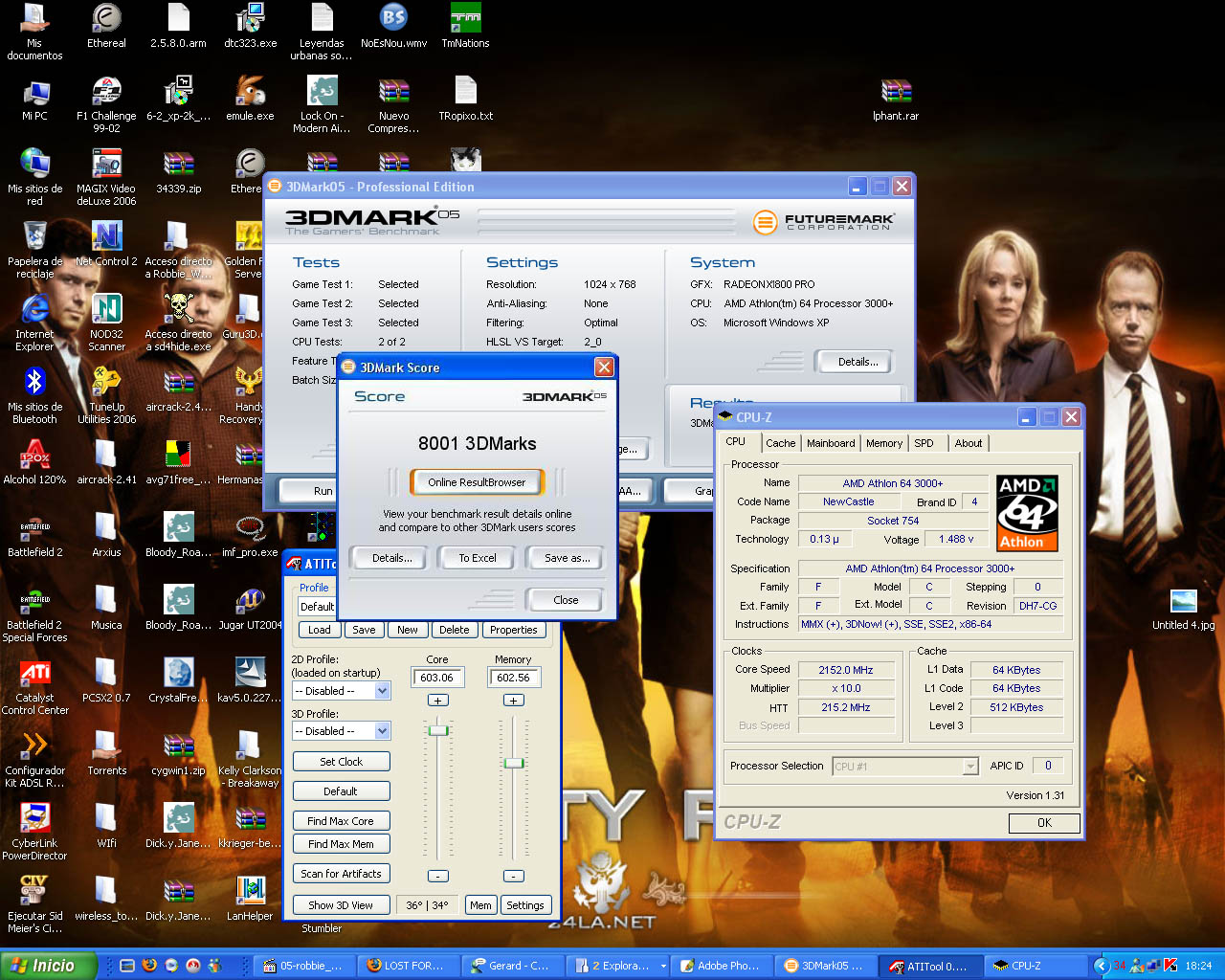The height and width of the screenshot is (980, 1225).
Task: Select the emule.exe desktop icon
Action: (x=250, y=92)
